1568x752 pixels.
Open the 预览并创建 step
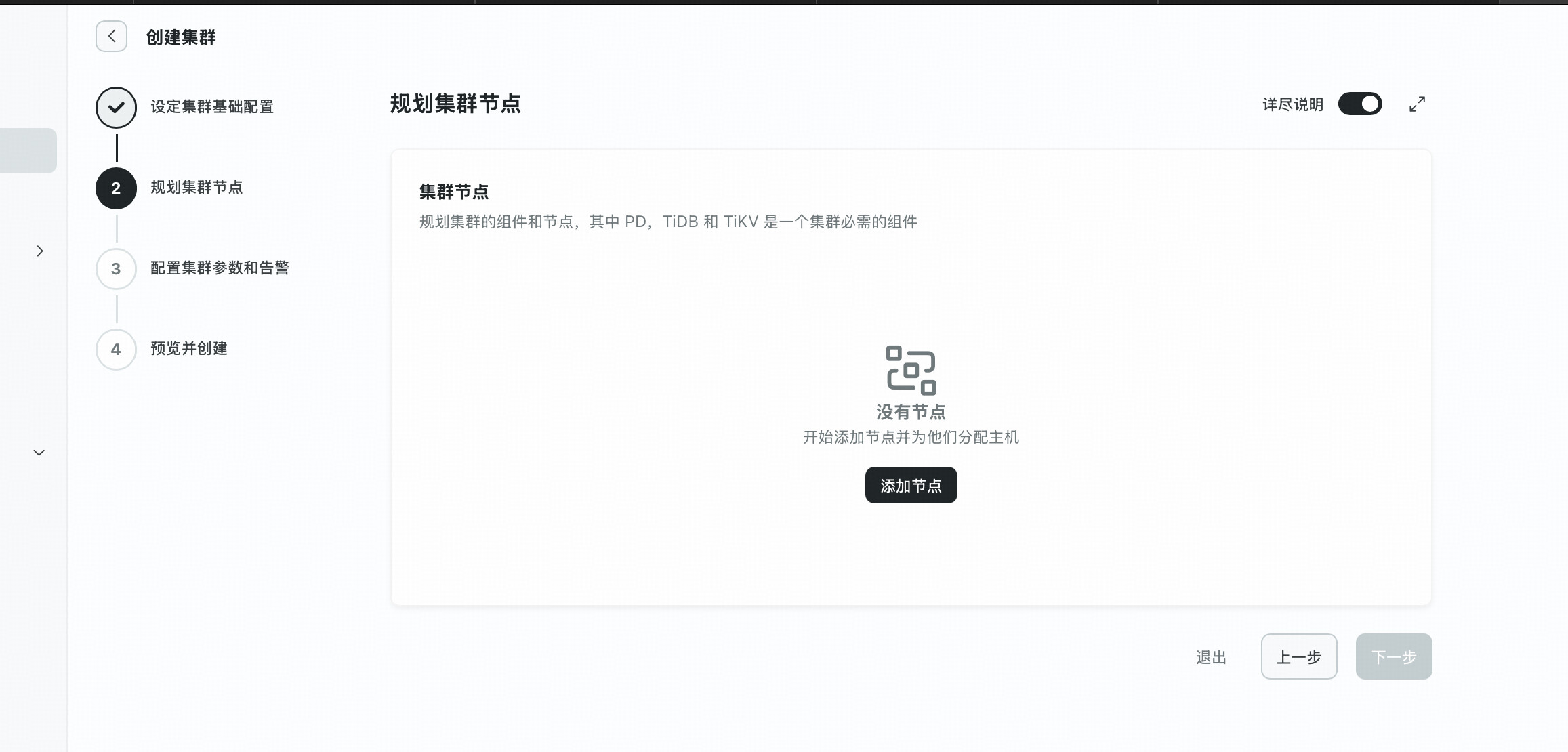[x=188, y=349]
